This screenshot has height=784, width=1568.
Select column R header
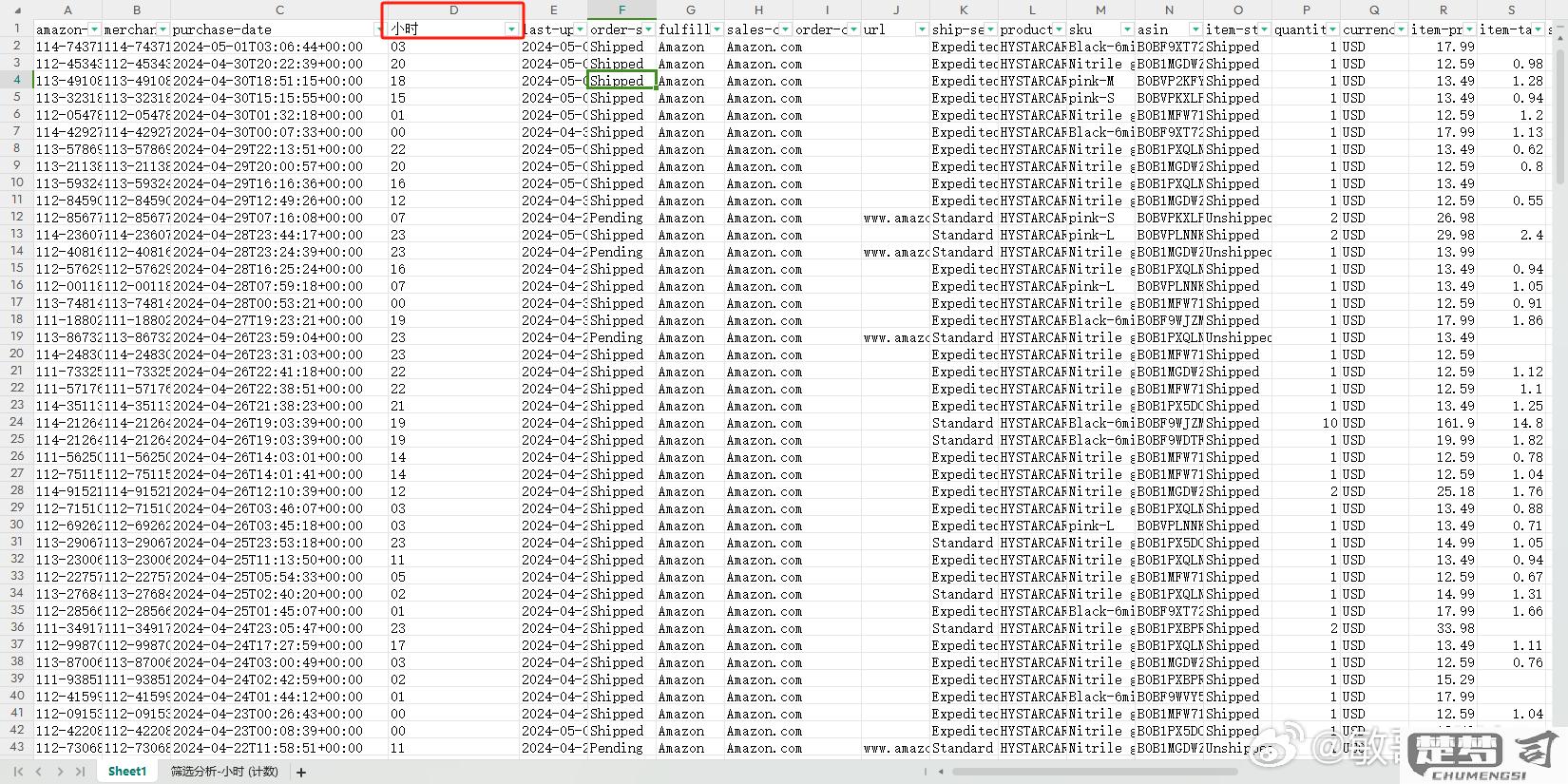1443,10
